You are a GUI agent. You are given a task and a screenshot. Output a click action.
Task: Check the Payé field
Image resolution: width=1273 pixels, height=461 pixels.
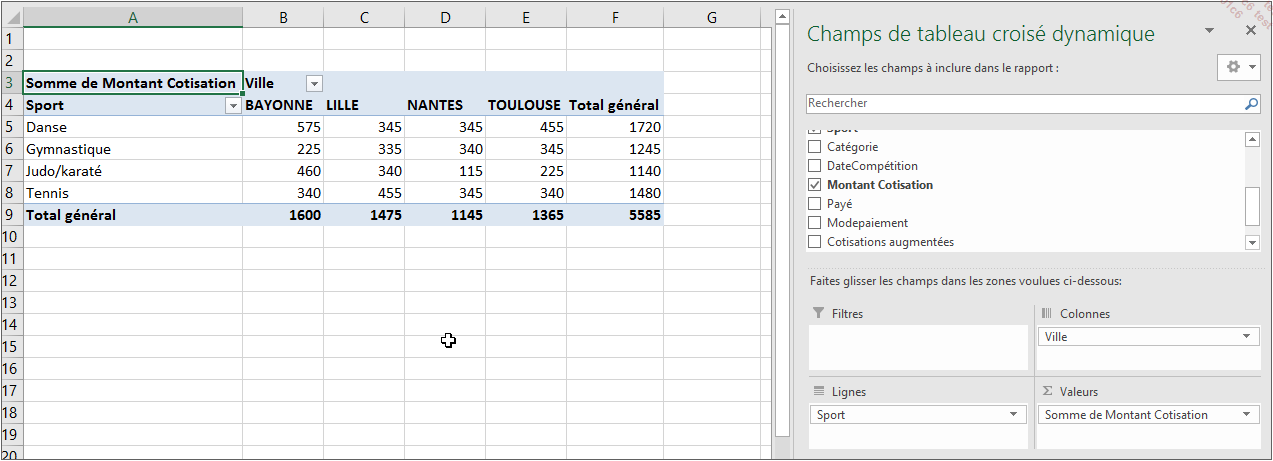coord(814,204)
